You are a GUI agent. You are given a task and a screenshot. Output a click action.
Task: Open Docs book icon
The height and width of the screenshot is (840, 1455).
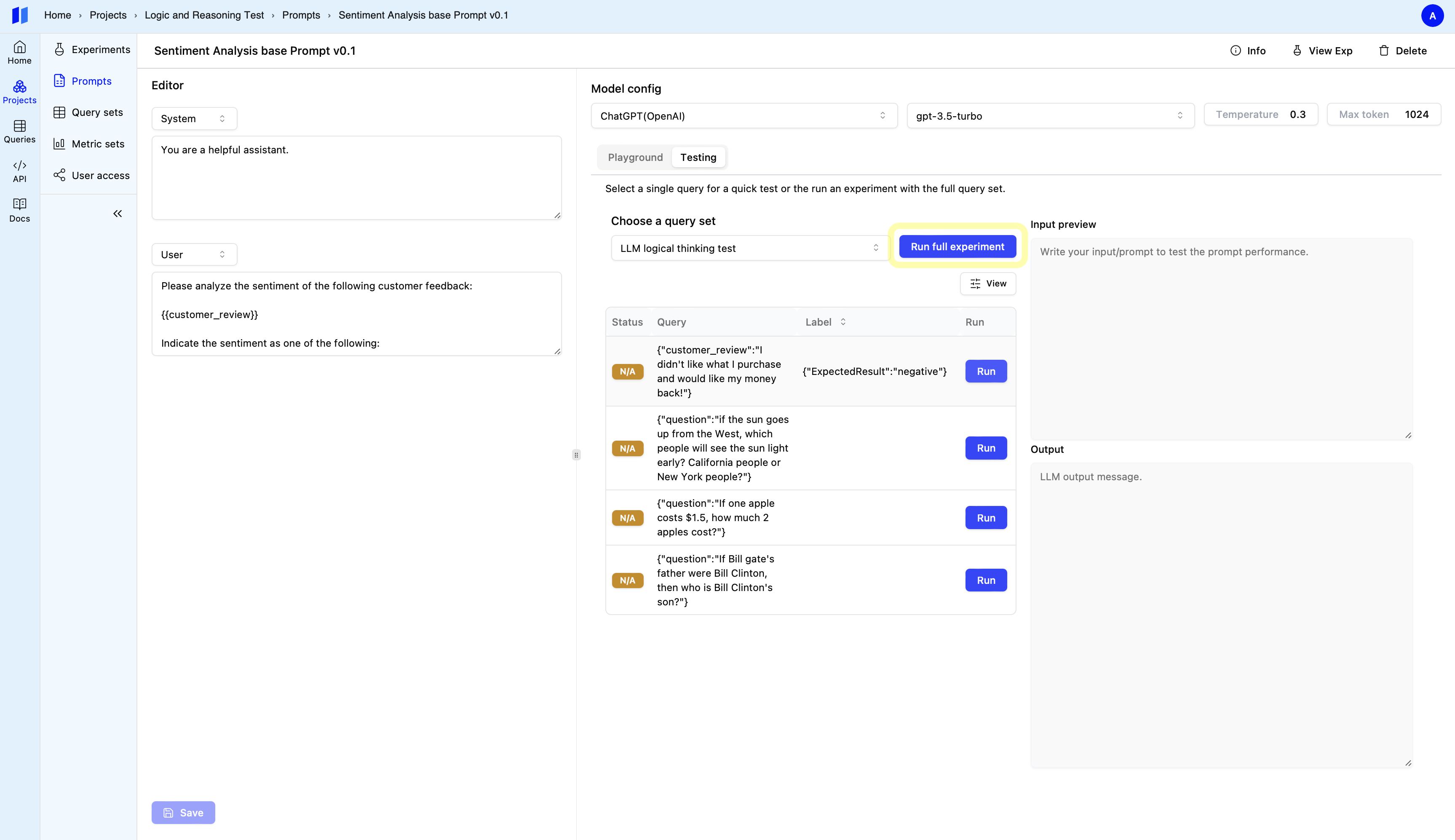pyautogui.click(x=20, y=210)
